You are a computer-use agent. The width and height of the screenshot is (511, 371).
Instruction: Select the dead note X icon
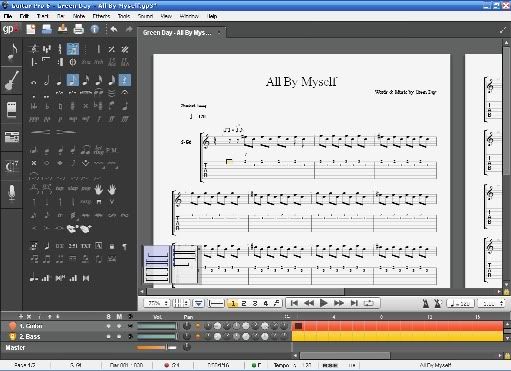[x=34, y=163]
